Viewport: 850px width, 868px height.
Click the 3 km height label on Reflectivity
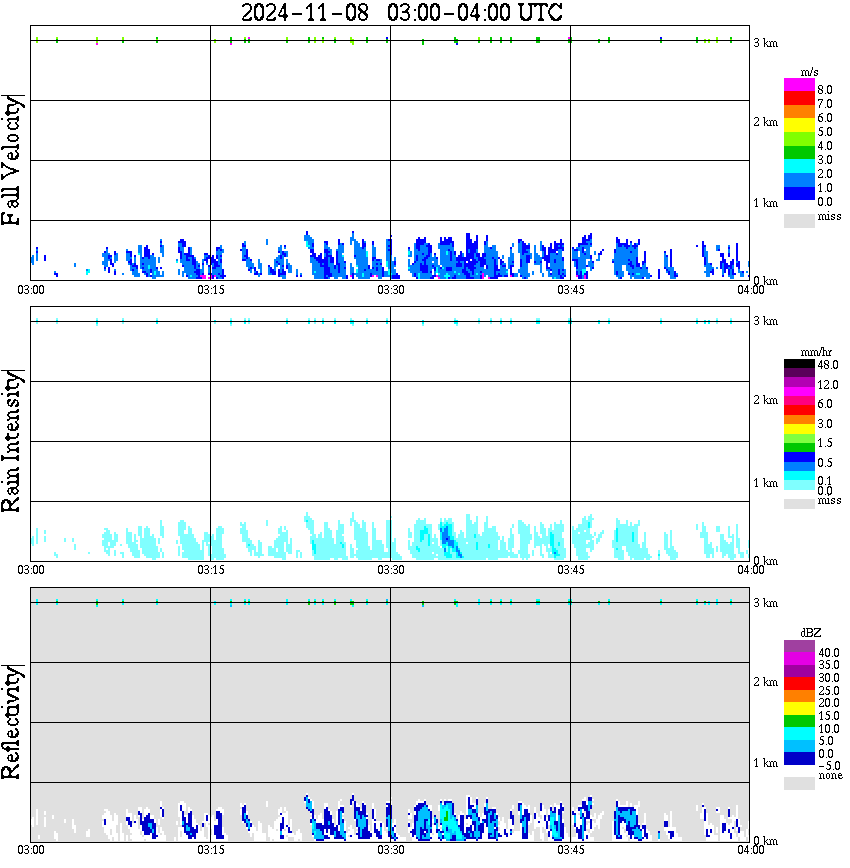point(766,602)
